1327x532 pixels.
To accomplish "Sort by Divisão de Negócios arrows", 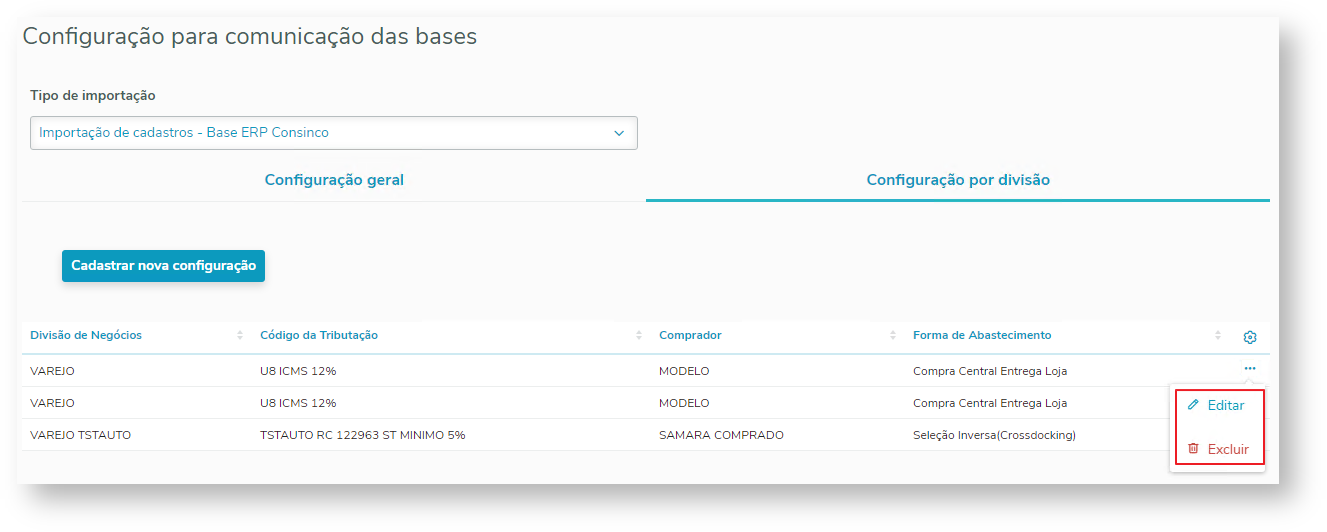I will tap(240, 335).
